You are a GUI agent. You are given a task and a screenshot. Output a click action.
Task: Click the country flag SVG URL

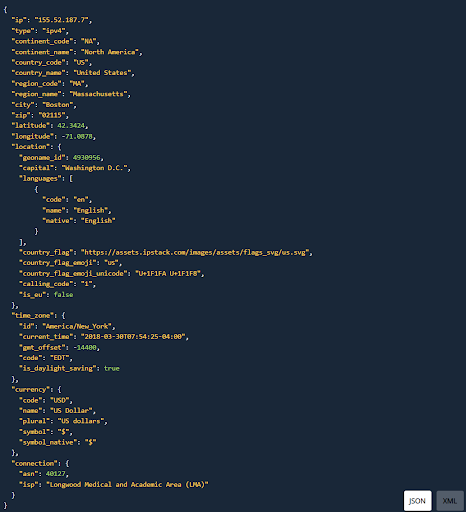click(x=195, y=252)
